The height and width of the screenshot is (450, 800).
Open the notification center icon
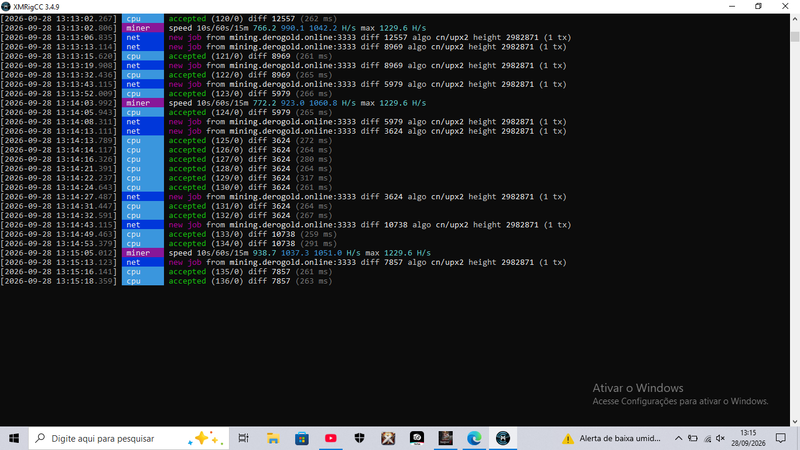781,438
